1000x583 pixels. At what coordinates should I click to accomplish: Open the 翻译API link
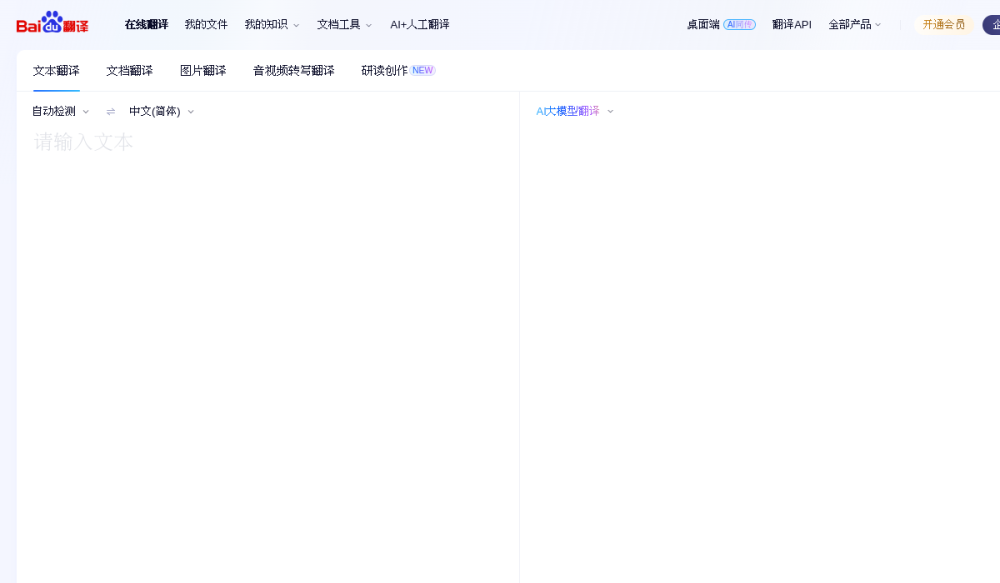coord(791,24)
